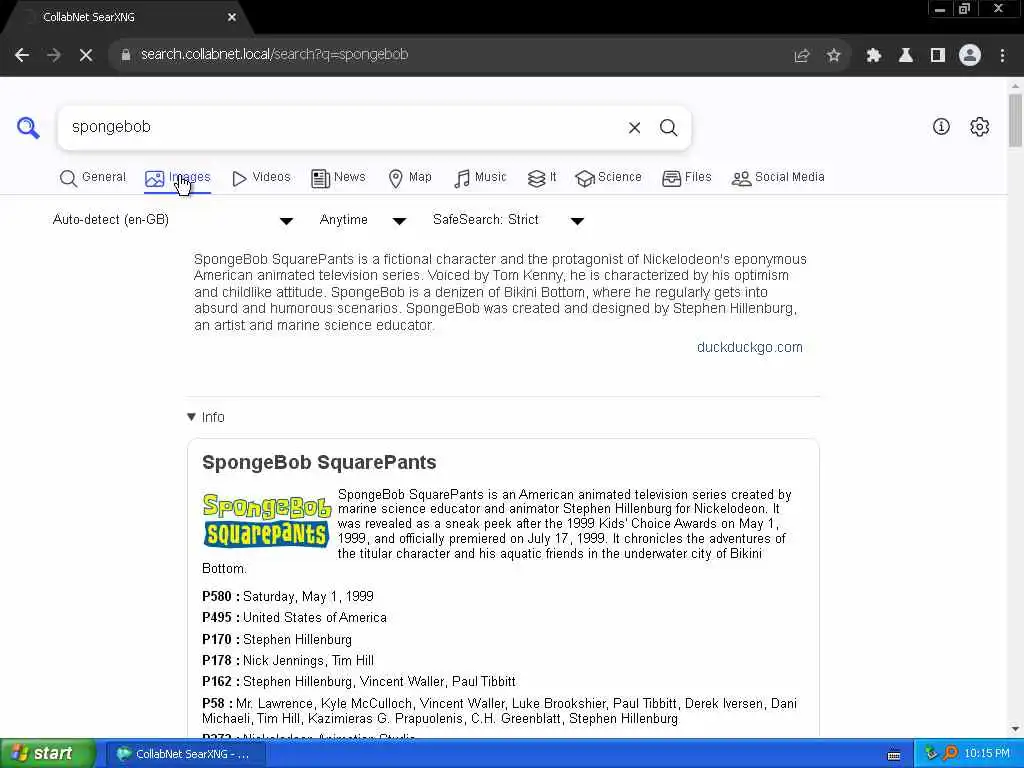The height and width of the screenshot is (768, 1024).
Task: Switch to Map category tab
Action: pyautogui.click(x=410, y=178)
